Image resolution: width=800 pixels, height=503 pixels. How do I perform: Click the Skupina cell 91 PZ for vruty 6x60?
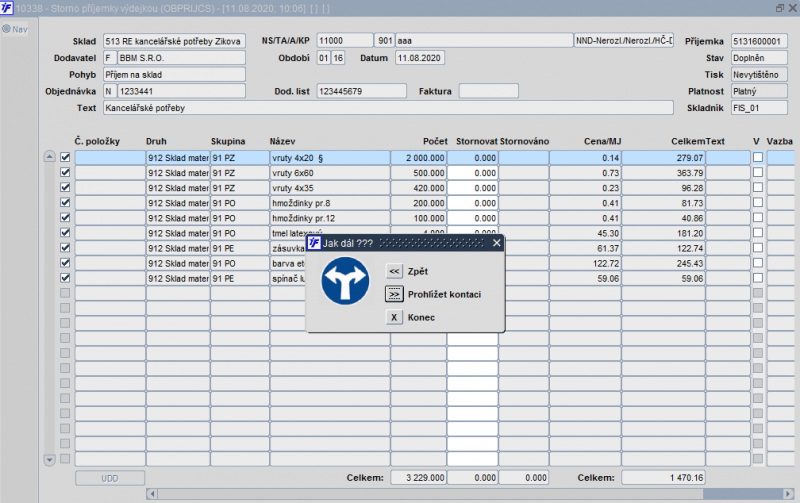click(240, 173)
